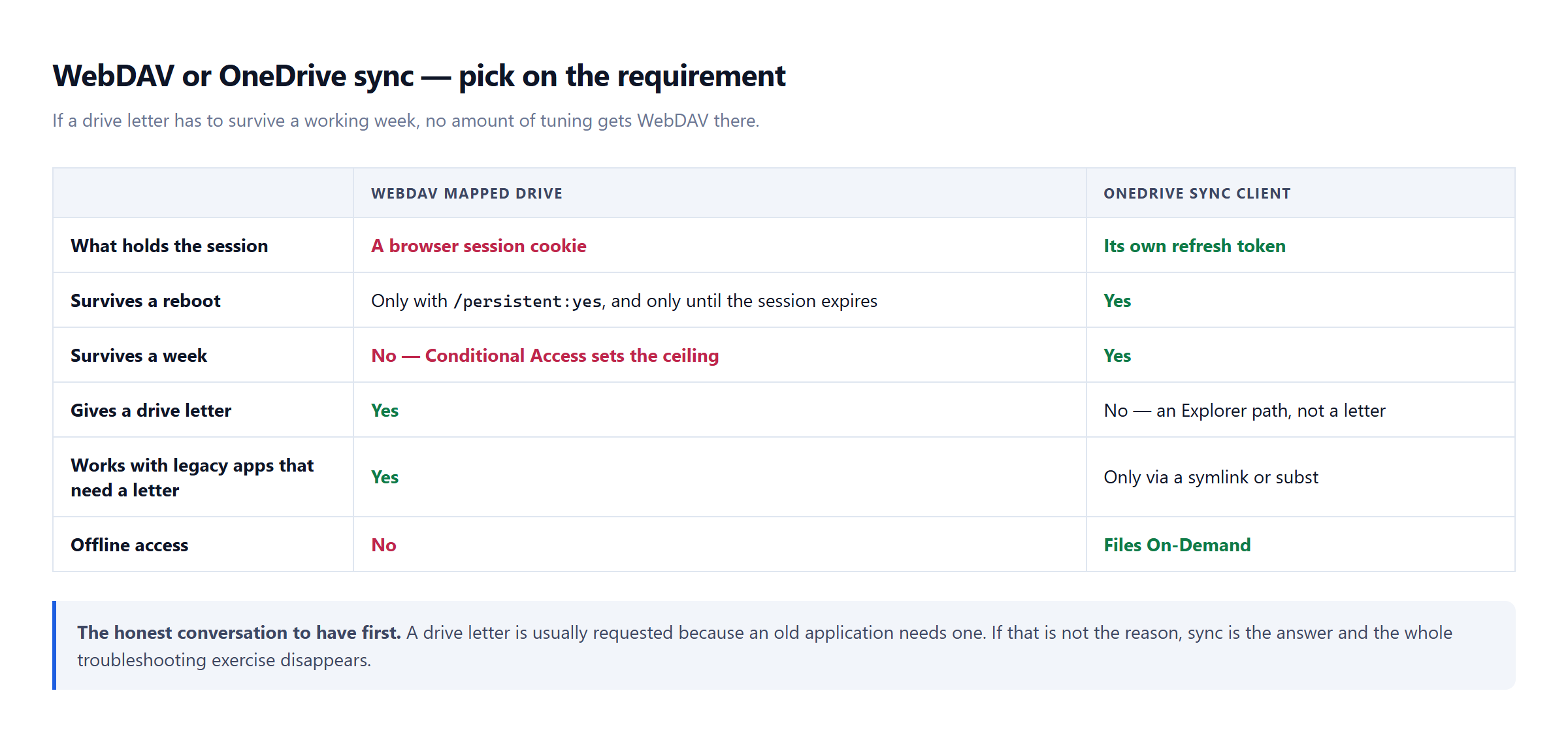The height and width of the screenshot is (742, 1568).
Task: Click 'No — an Explorer path, not a letter'
Action: click(x=1245, y=410)
